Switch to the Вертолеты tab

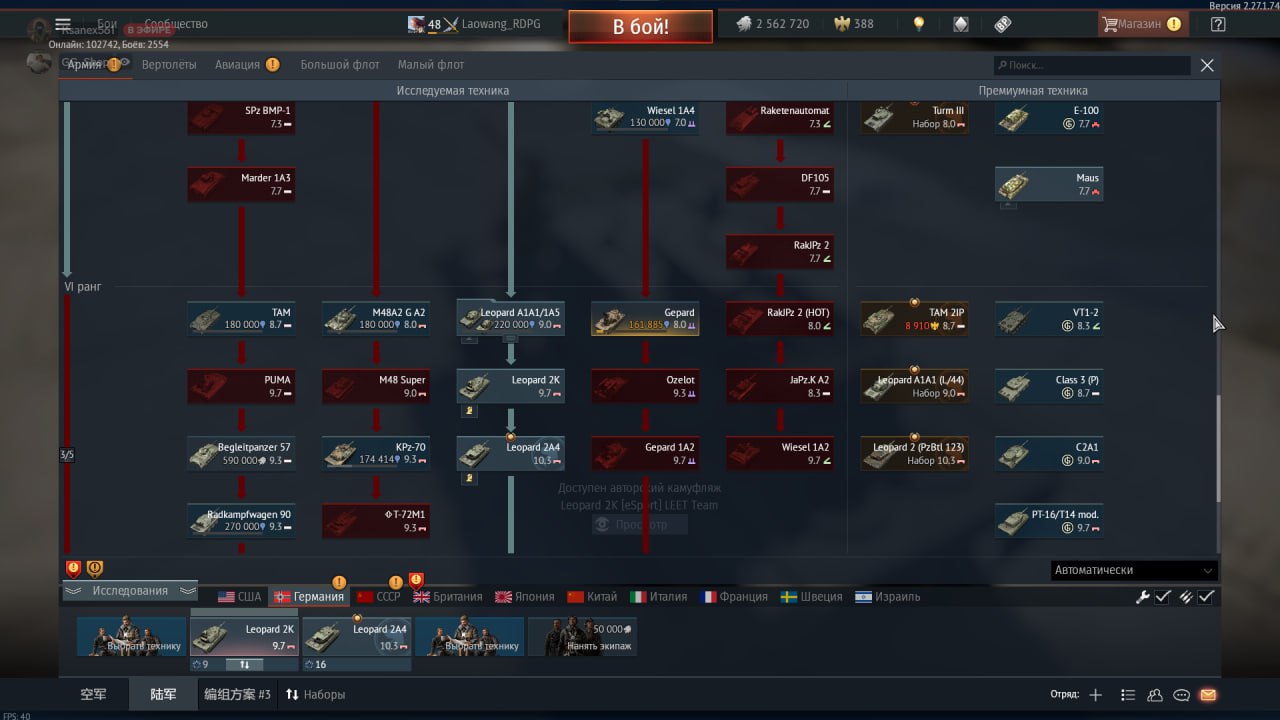tap(169, 65)
